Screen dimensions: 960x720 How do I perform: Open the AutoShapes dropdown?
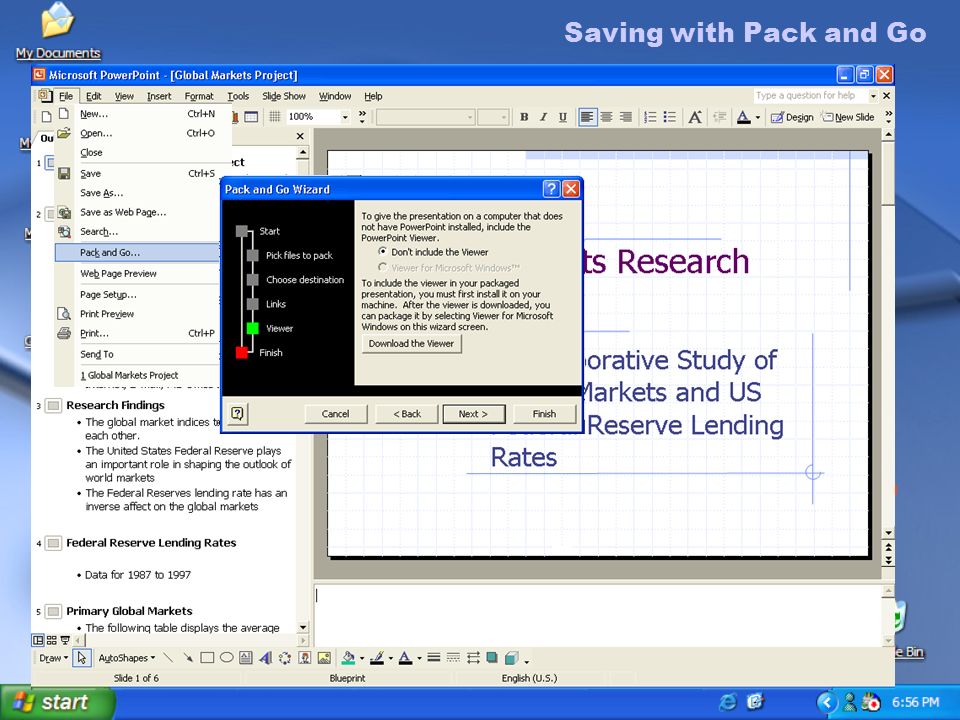[x=127, y=658]
